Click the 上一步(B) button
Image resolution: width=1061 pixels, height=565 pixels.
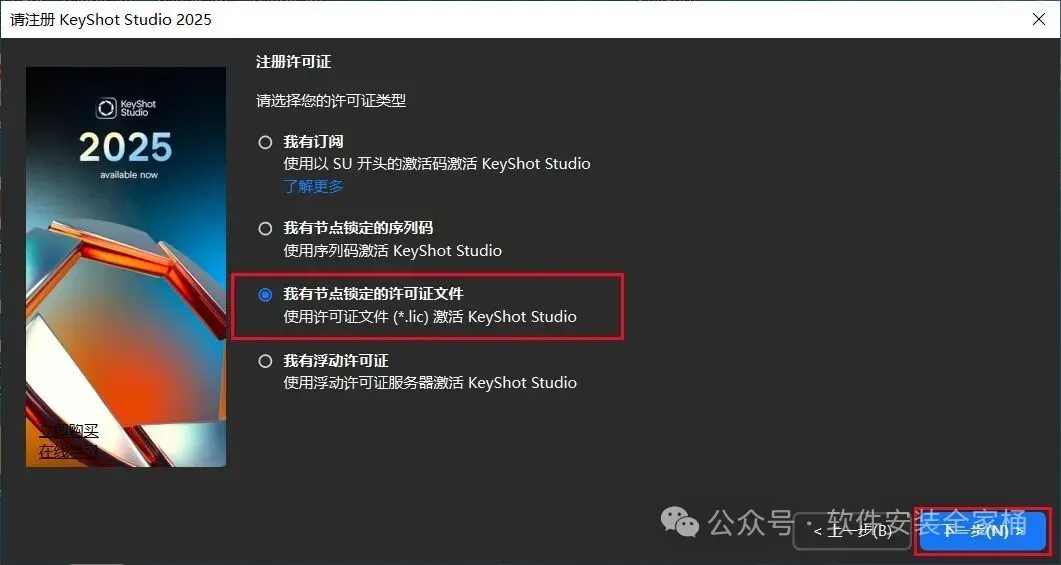pos(853,530)
